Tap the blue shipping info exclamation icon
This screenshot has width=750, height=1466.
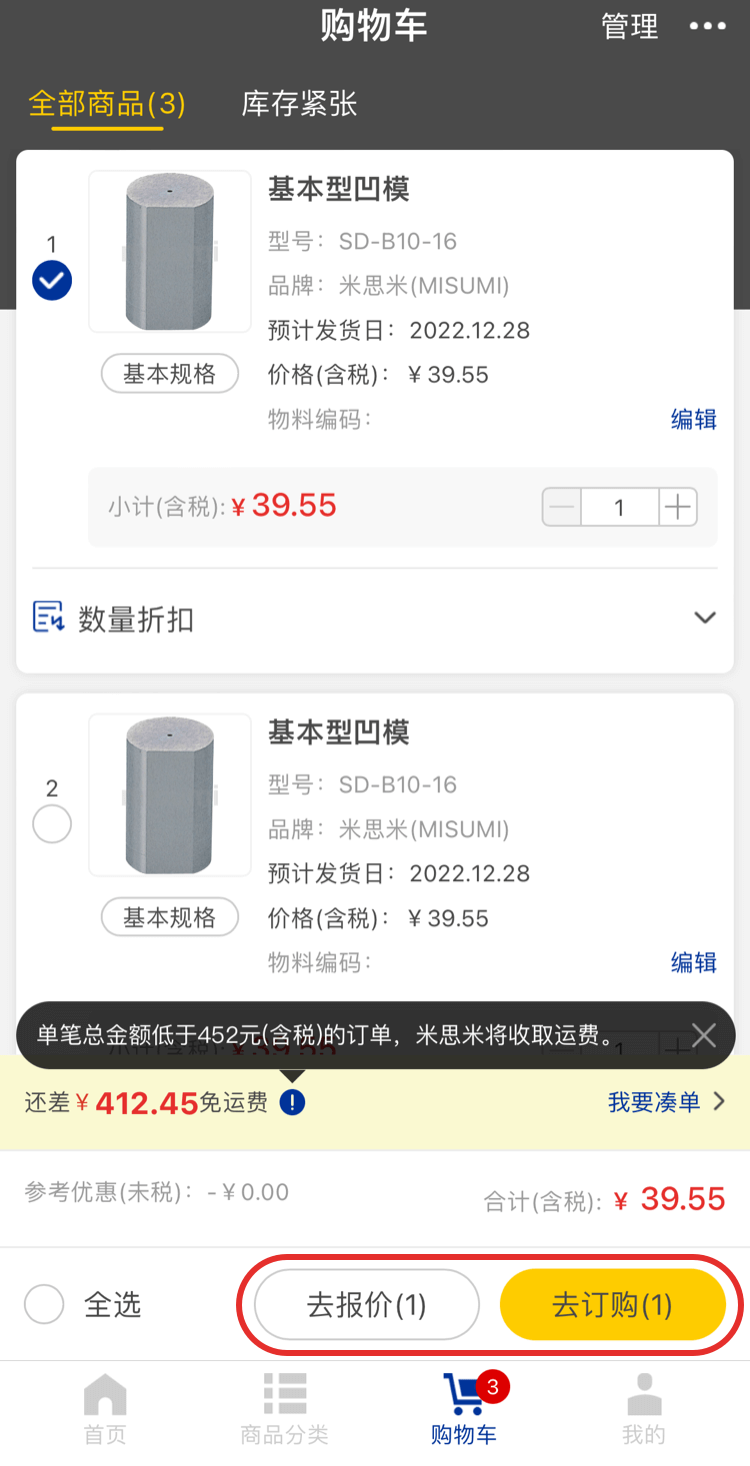coord(292,1102)
